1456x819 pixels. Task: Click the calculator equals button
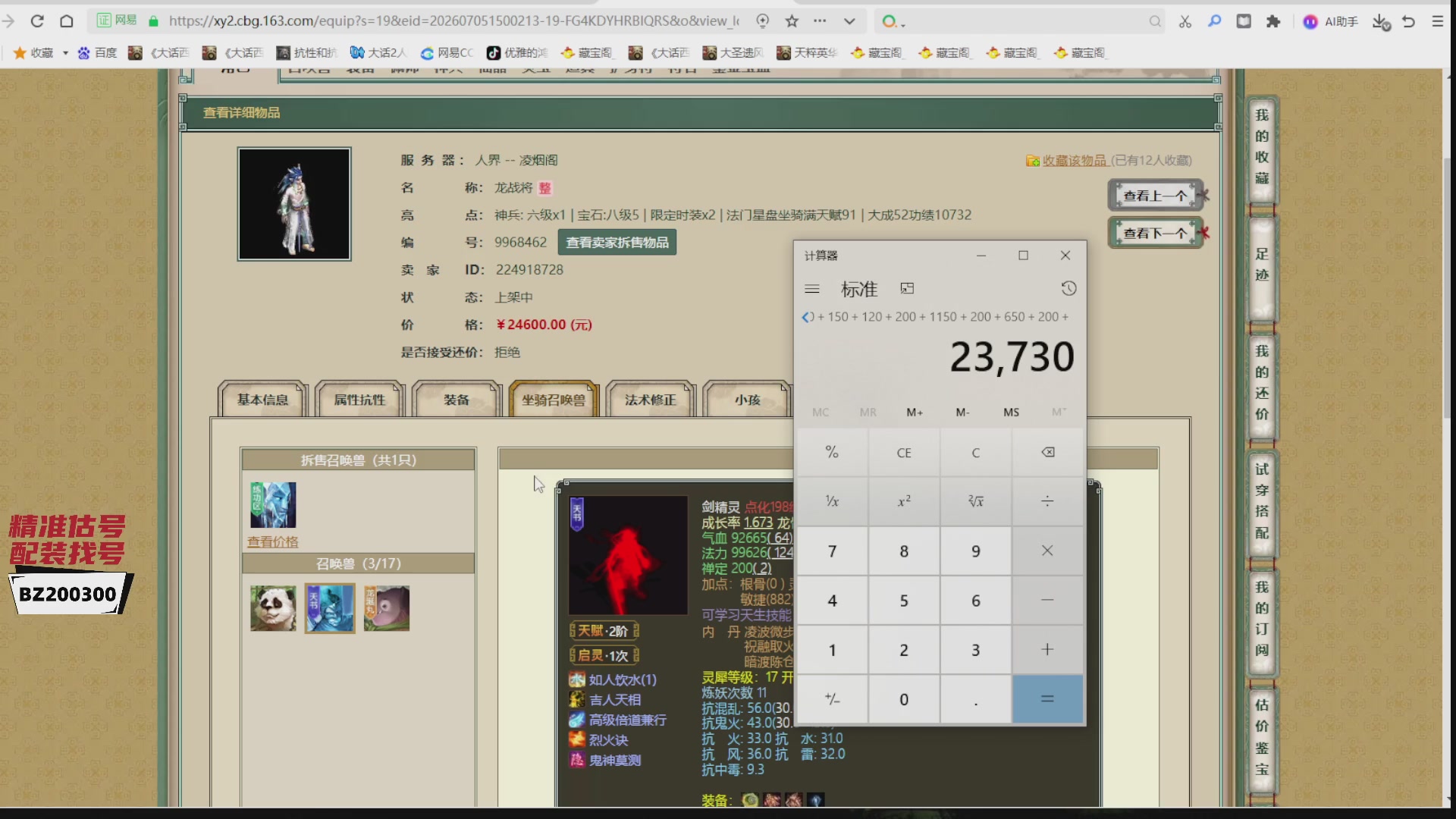(x=1047, y=699)
